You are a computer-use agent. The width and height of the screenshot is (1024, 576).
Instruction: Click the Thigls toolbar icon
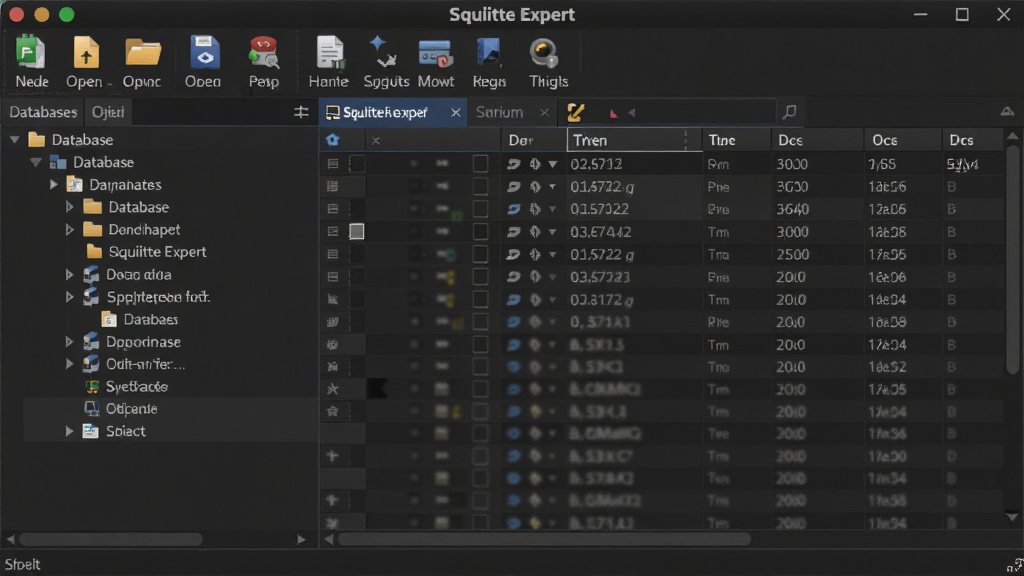pyautogui.click(x=543, y=54)
